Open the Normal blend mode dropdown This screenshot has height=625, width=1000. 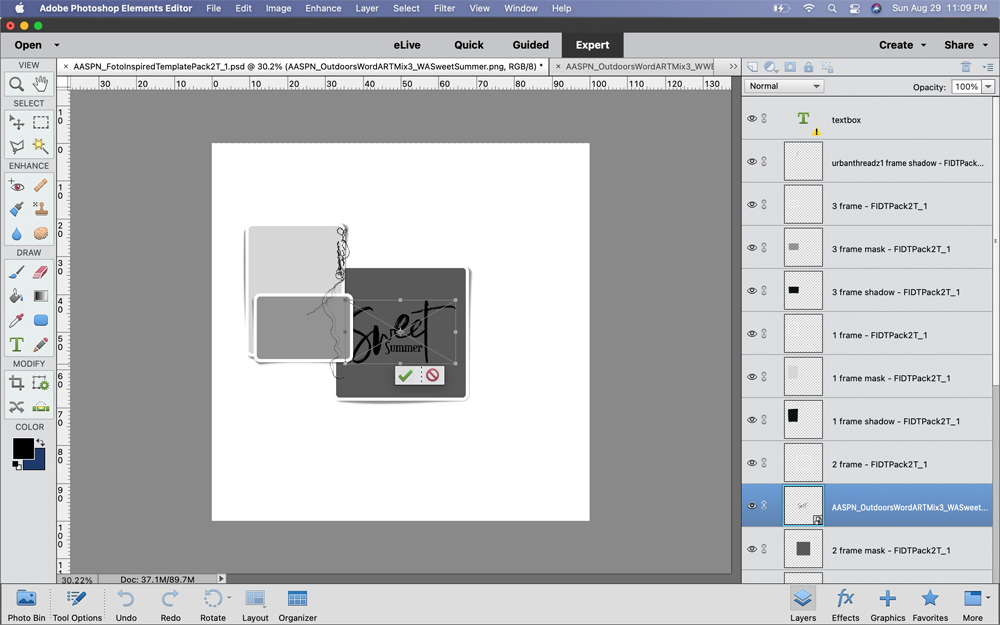(784, 86)
